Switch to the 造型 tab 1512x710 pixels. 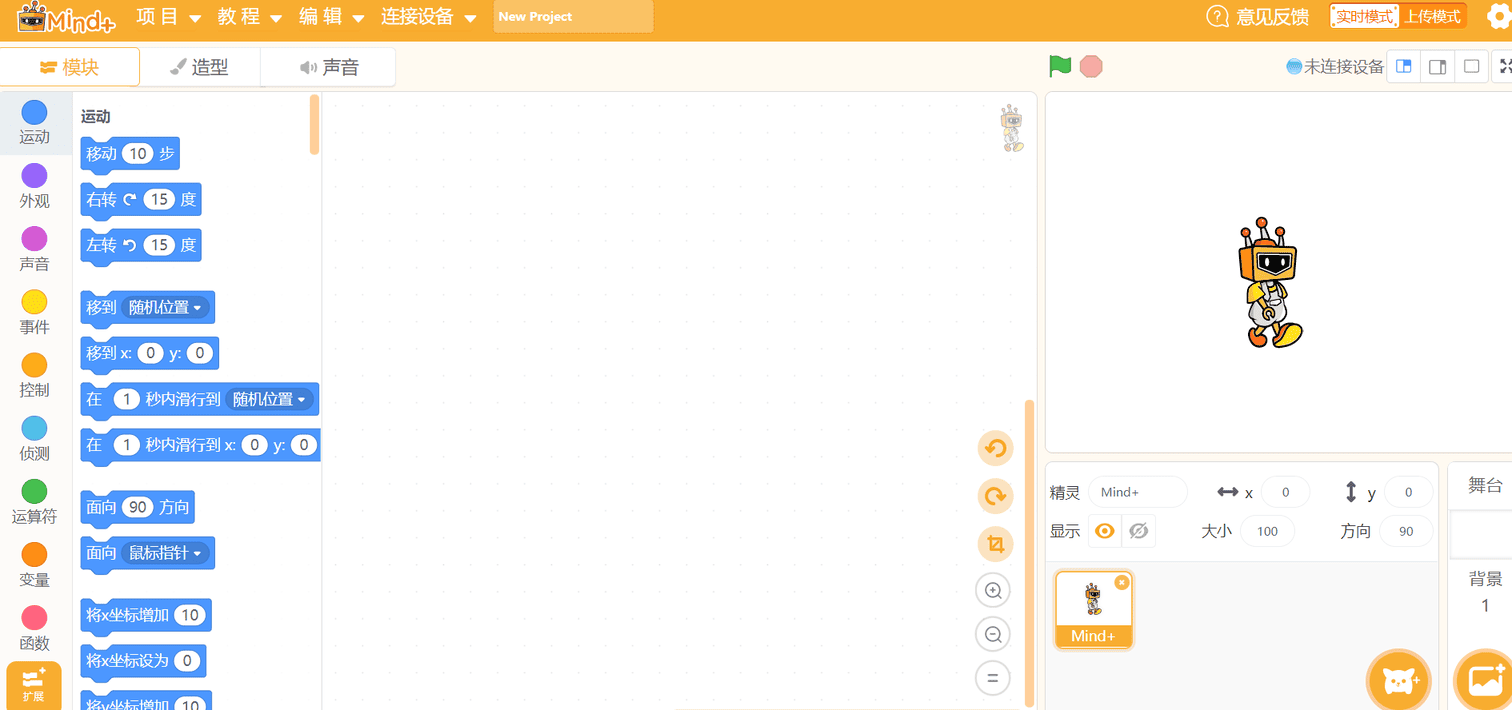200,67
